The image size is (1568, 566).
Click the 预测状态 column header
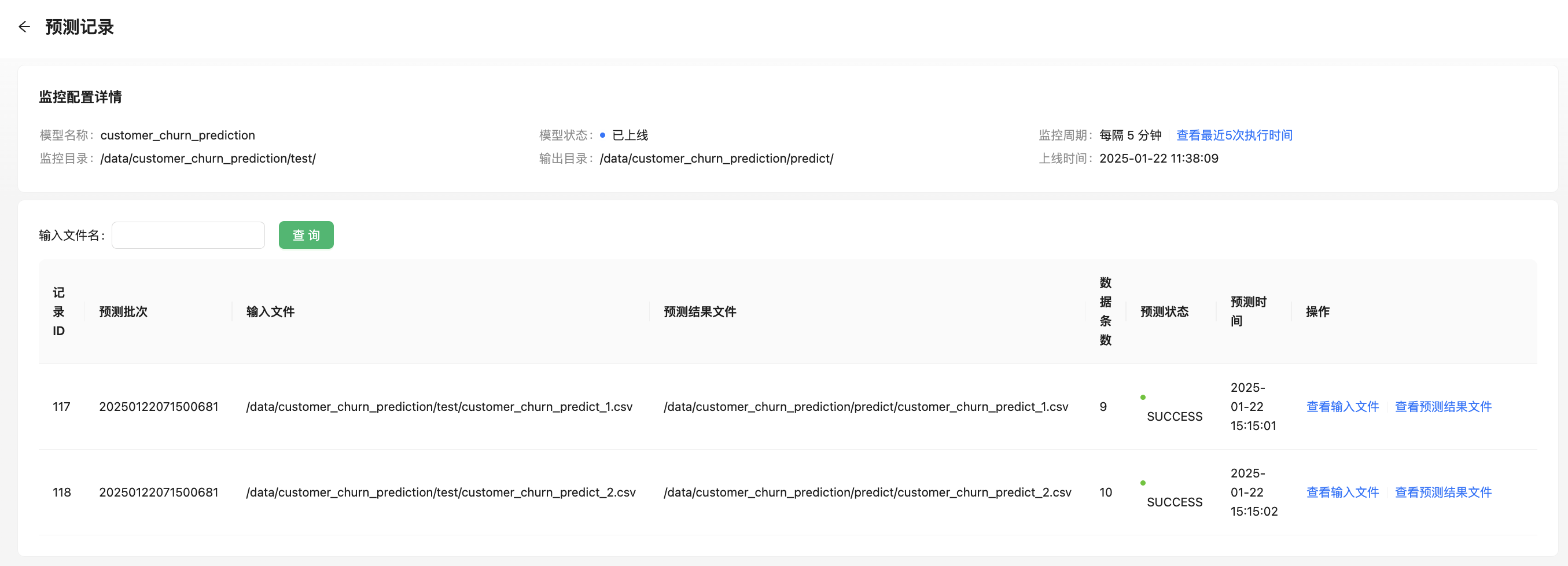pos(1164,311)
